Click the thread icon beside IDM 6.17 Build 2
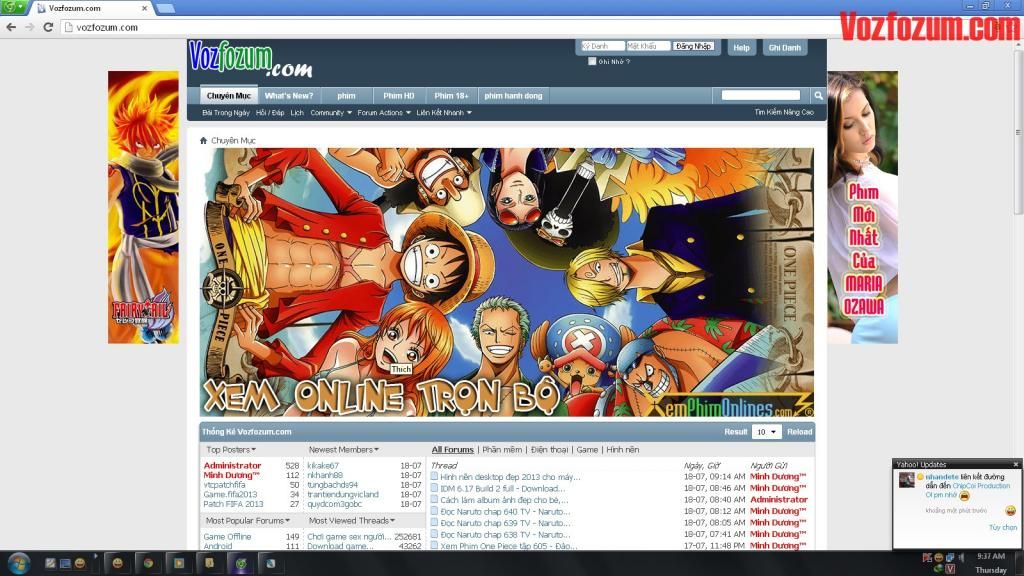The height and width of the screenshot is (576, 1024). [x=434, y=488]
